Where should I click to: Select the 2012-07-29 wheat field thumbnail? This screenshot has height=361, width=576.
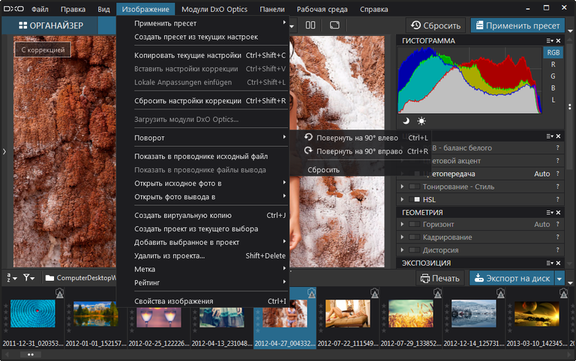point(410,313)
